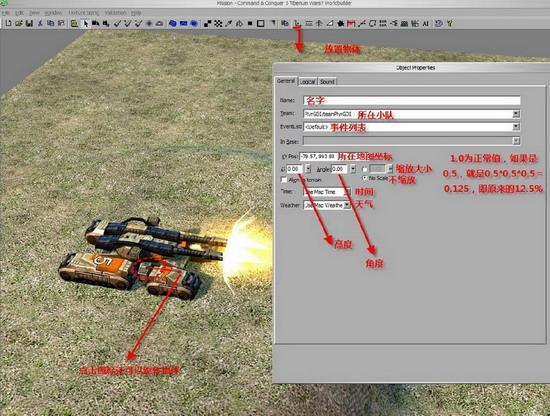The width and height of the screenshot is (550, 416).
Task: Open the Window menu
Action: 53,13
